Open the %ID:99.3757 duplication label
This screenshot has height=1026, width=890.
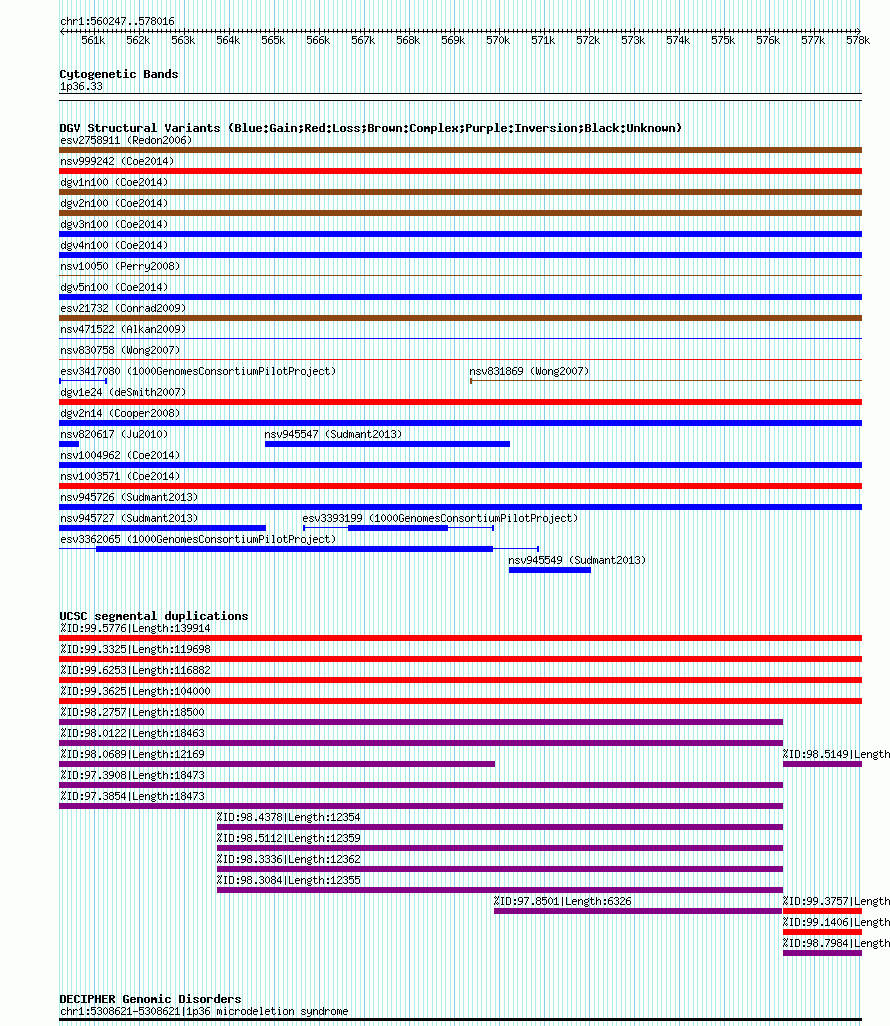coord(836,901)
